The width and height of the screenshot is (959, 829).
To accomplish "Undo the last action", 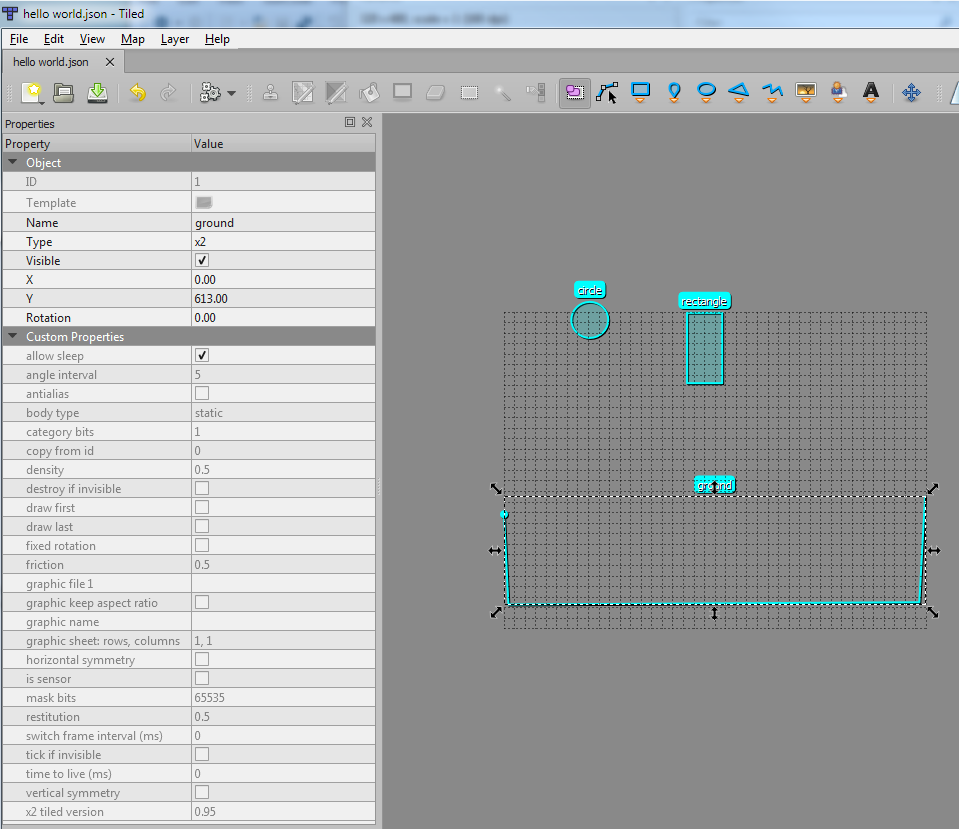I will click(138, 93).
